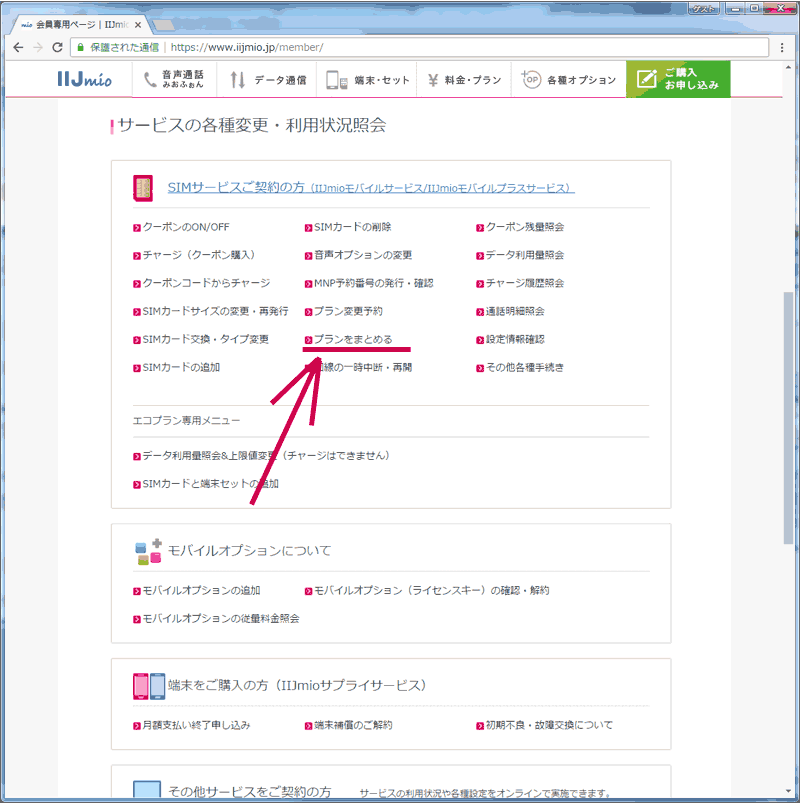Open the クーポンのON/OFF link
The width and height of the screenshot is (800, 804).
(185, 227)
